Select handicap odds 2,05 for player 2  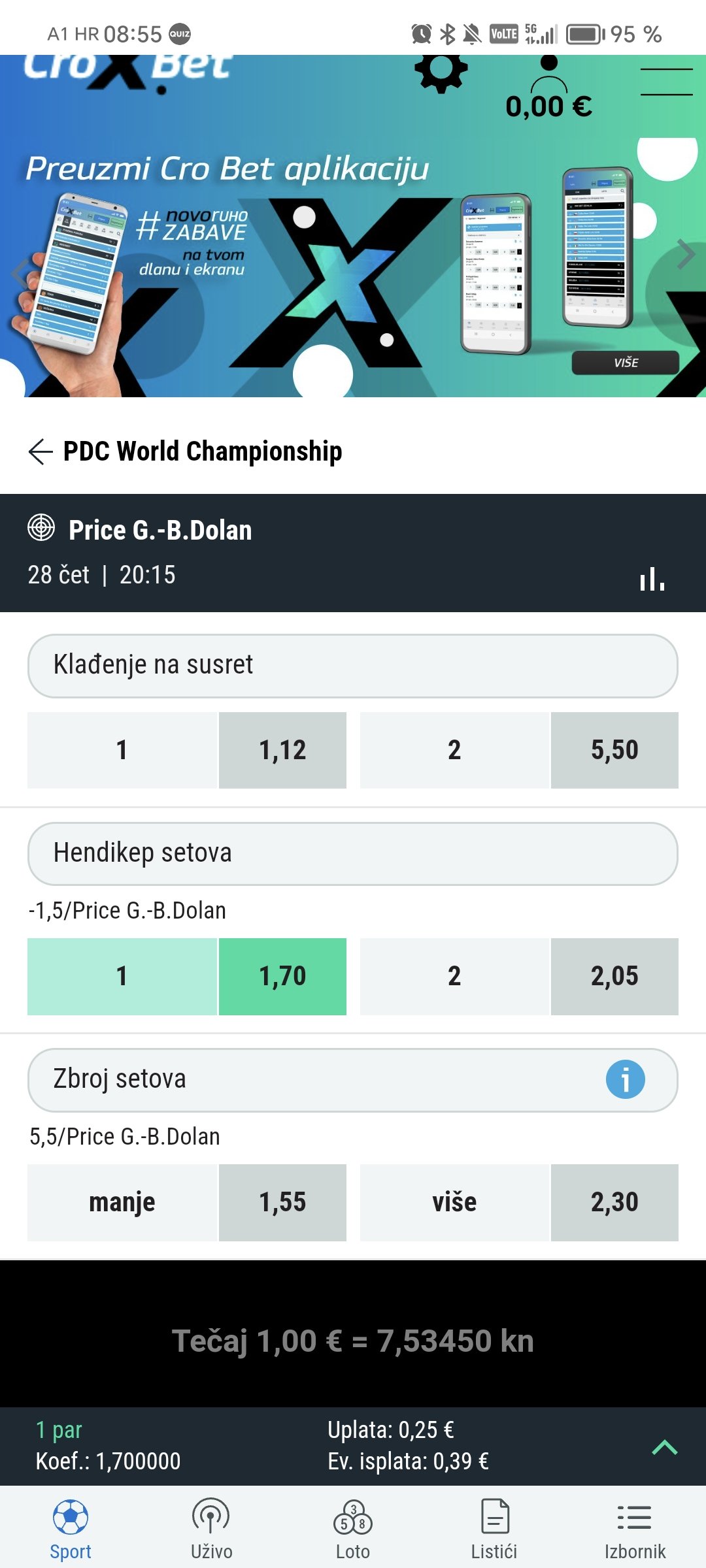point(614,977)
